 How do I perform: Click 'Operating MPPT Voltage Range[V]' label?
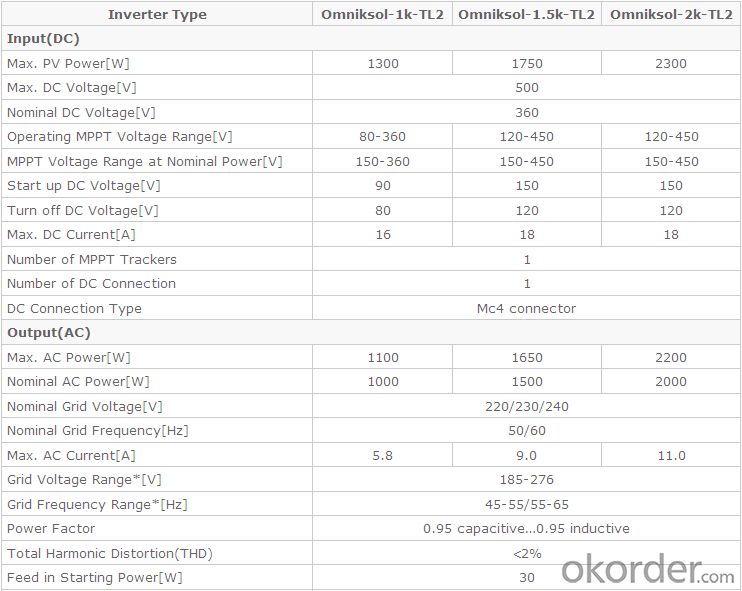(x=120, y=137)
